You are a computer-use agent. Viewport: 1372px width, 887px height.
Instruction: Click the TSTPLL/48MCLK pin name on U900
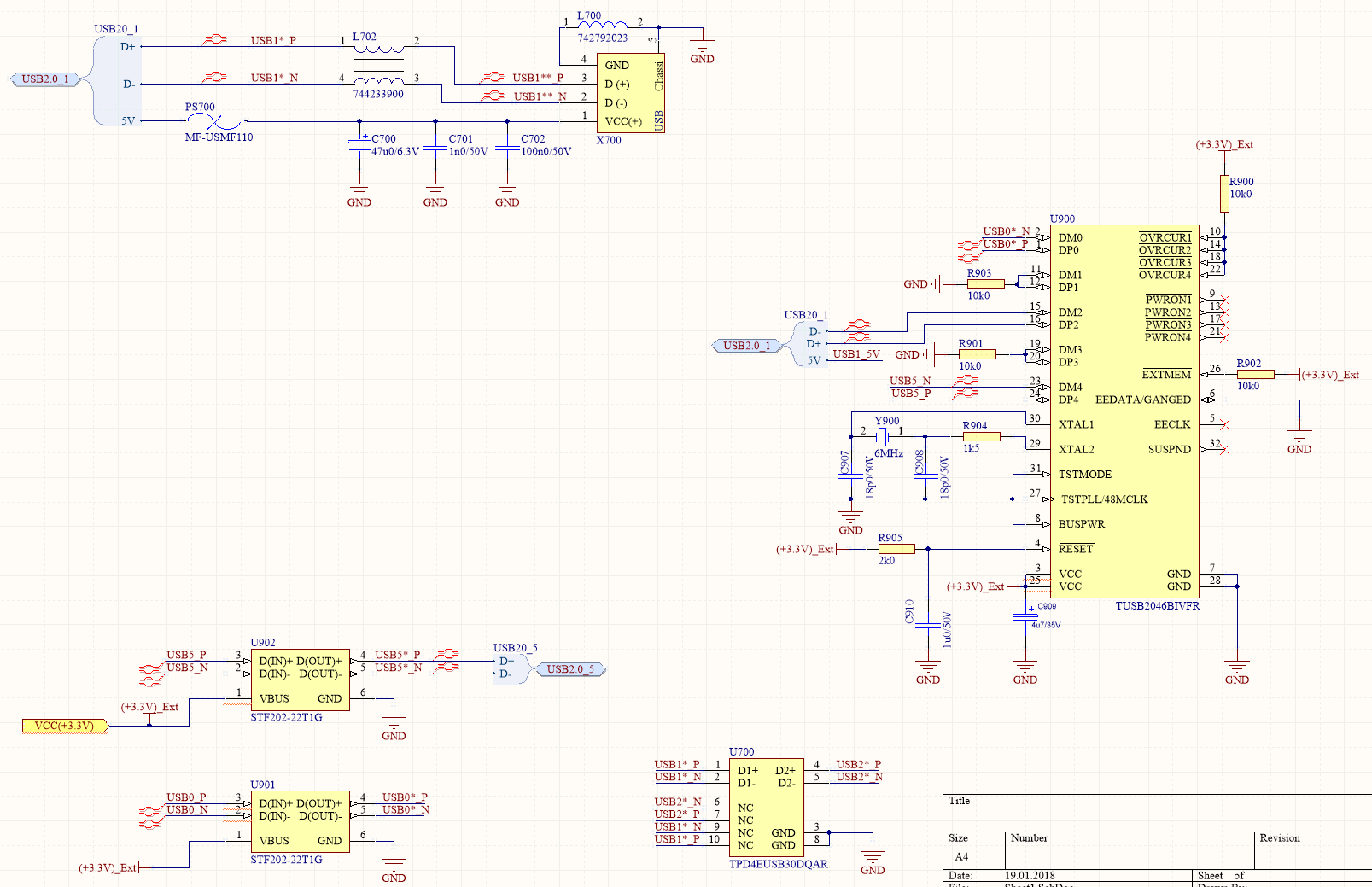point(1105,499)
